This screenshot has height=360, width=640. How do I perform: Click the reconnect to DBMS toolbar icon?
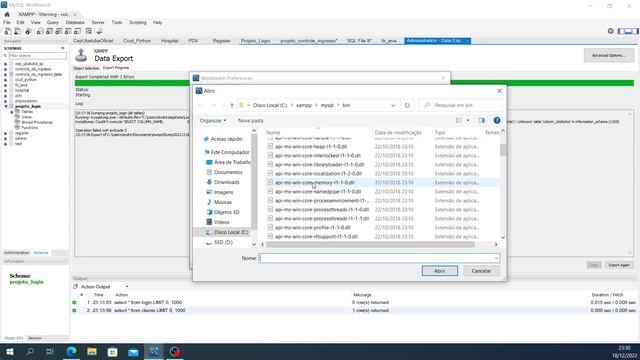point(99,31)
